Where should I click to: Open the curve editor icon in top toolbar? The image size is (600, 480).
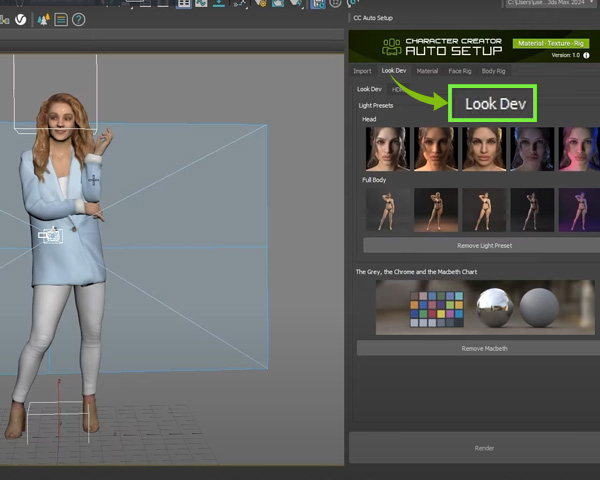pos(201,3)
